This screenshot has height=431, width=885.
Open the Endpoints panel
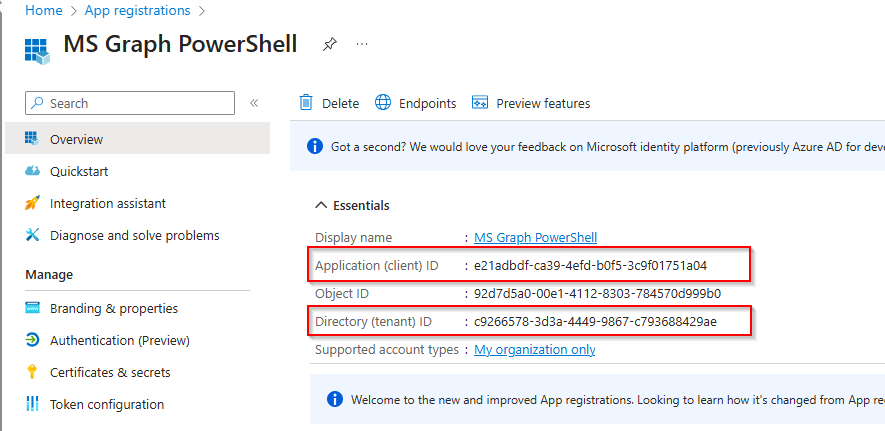(416, 103)
